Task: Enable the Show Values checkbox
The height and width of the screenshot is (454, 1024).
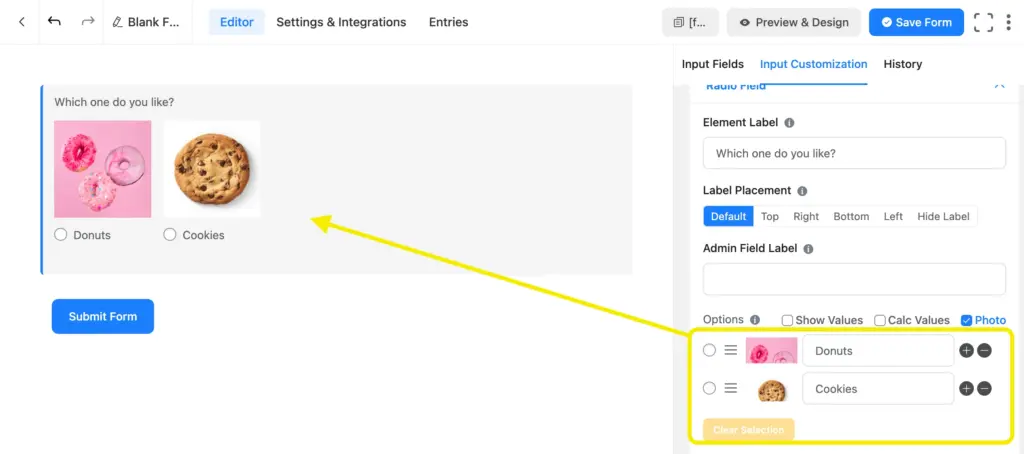Action: click(787, 320)
